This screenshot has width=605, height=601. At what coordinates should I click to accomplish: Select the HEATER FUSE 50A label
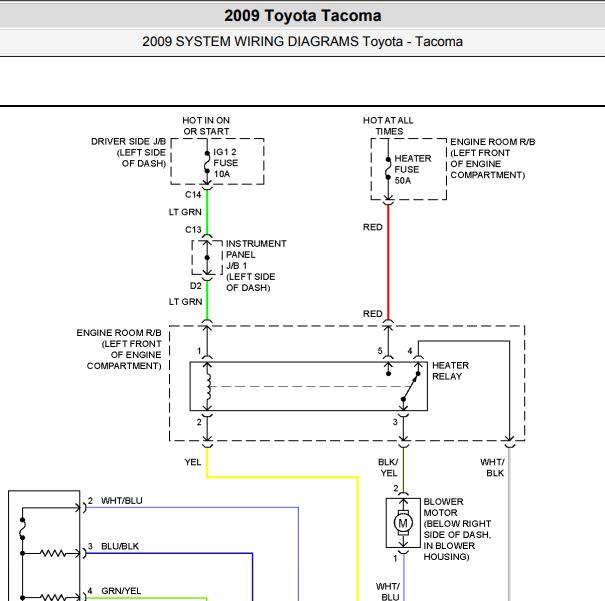point(412,169)
